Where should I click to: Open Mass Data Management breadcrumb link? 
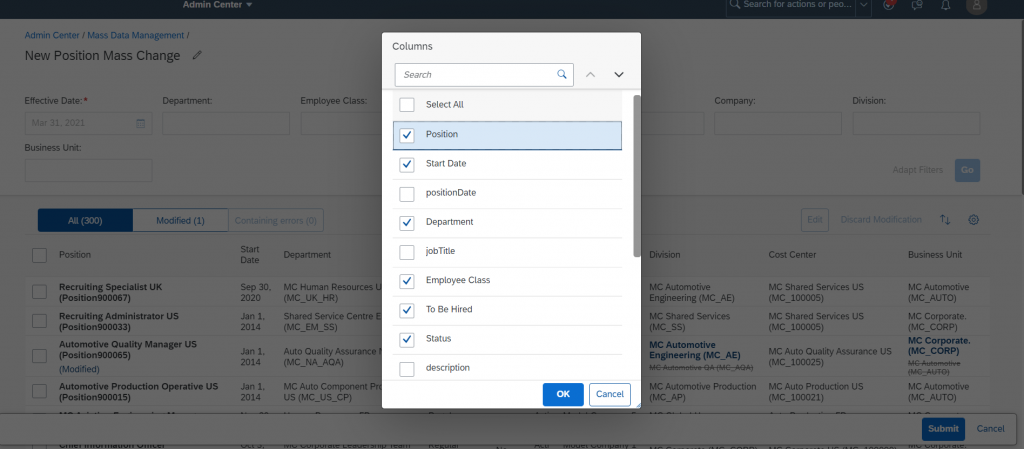click(x=136, y=35)
